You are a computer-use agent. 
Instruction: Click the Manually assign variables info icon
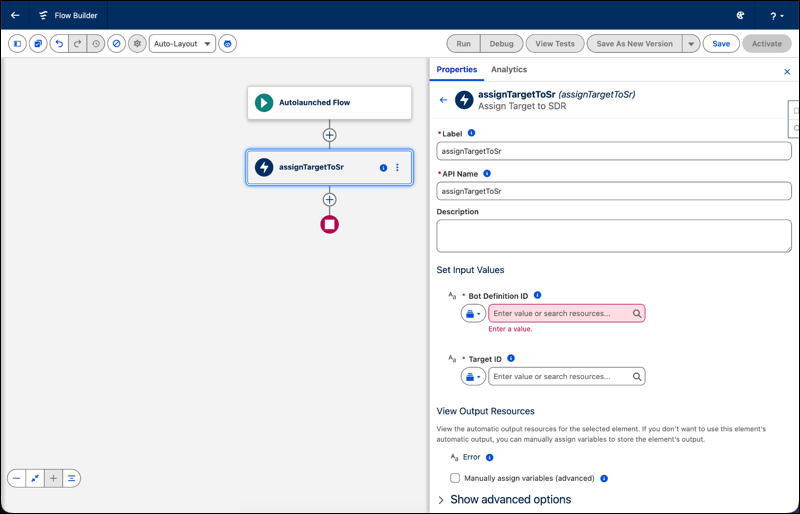pyautogui.click(x=604, y=478)
